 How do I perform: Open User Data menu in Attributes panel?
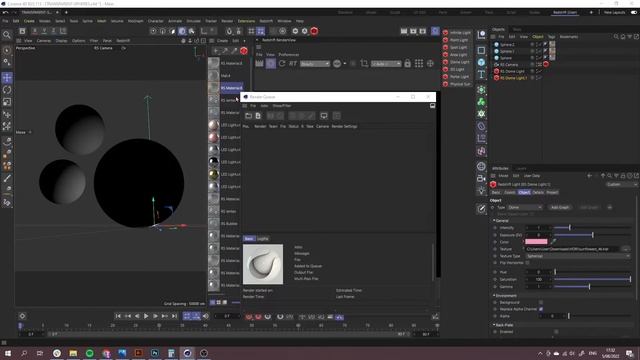pos(531,176)
